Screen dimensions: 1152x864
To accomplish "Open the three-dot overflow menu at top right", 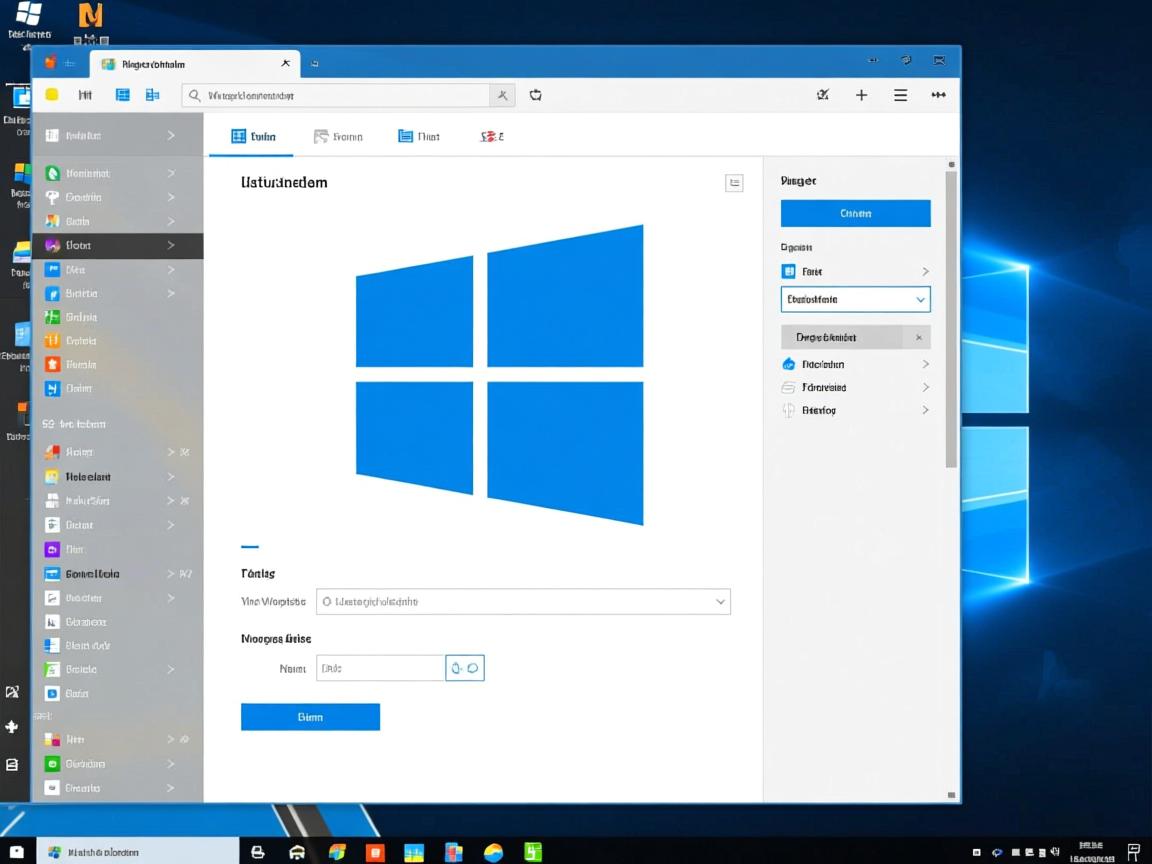I will pos(938,95).
